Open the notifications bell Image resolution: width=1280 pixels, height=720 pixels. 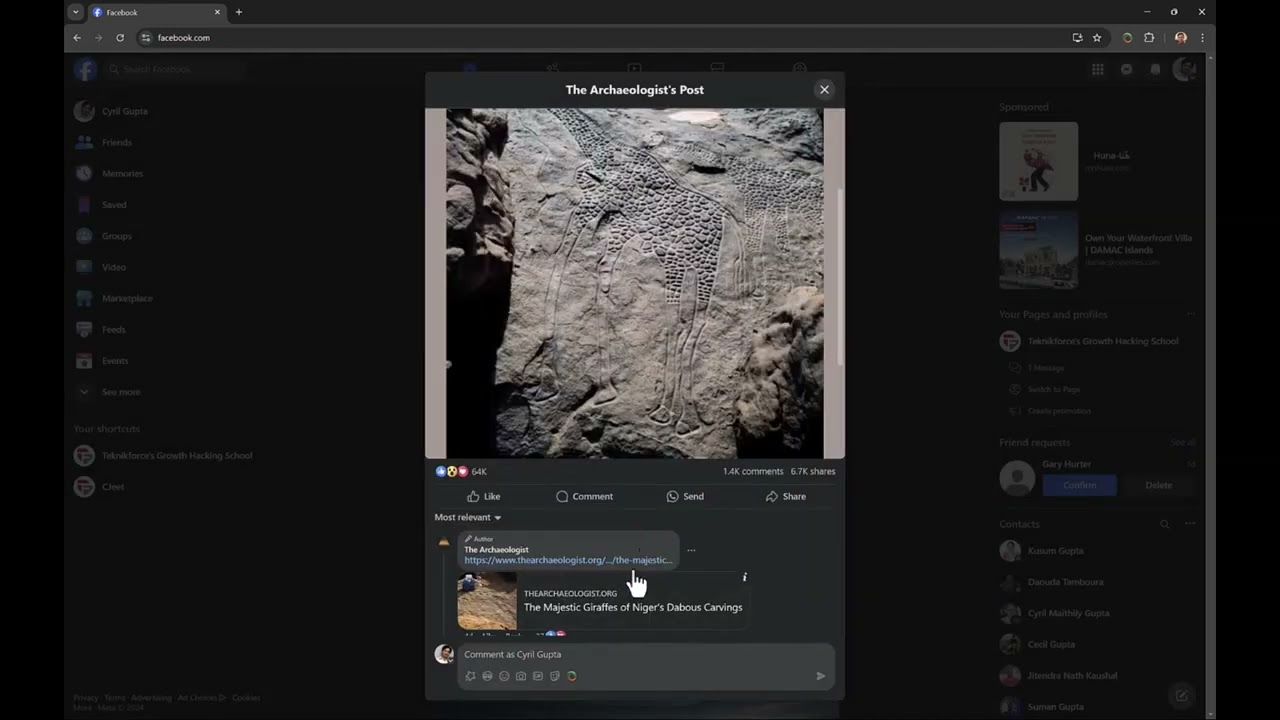coord(1155,69)
